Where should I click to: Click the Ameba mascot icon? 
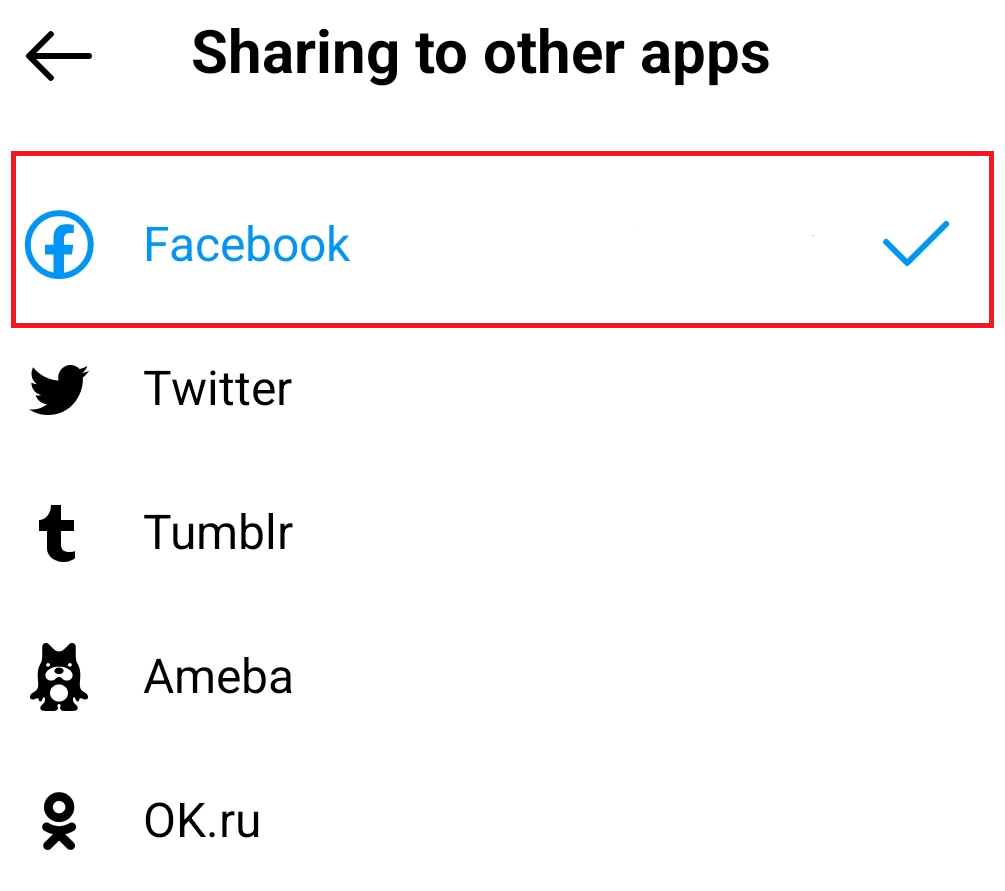point(59,677)
